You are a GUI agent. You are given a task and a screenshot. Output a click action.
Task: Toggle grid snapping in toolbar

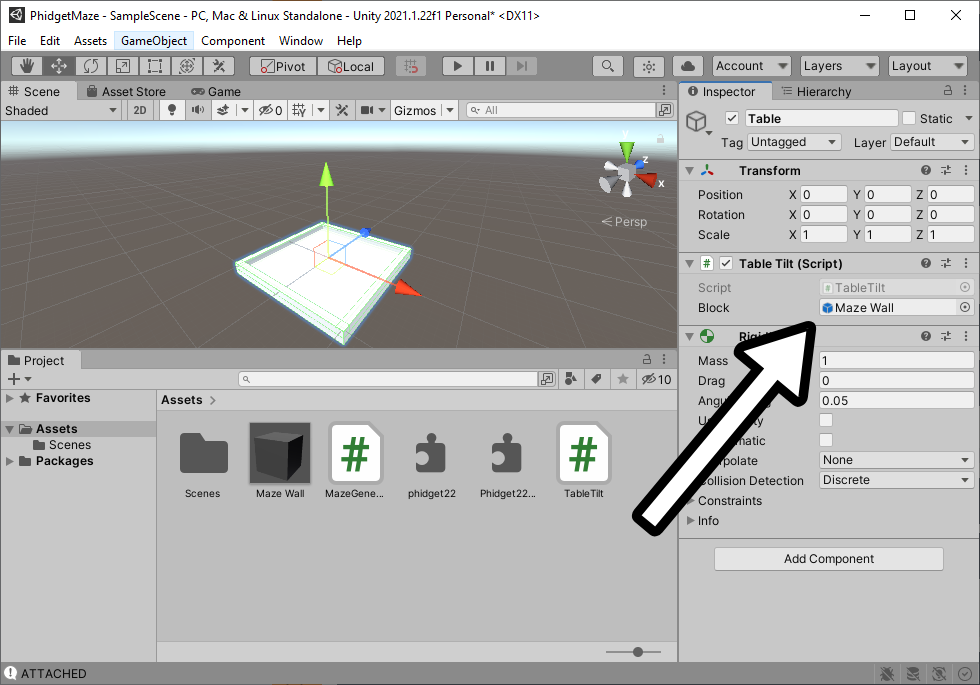pyautogui.click(x=411, y=66)
